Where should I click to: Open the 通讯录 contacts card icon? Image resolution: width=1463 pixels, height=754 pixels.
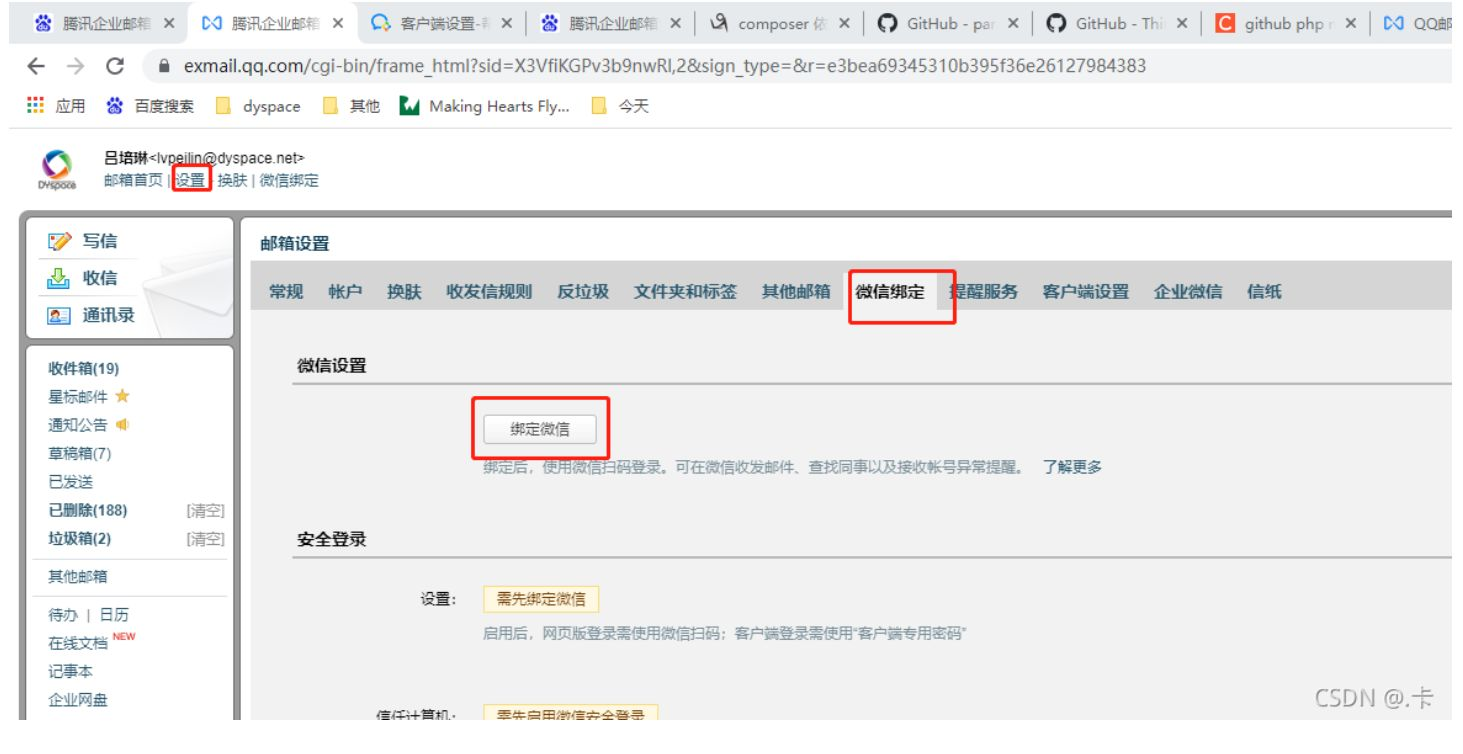point(60,316)
